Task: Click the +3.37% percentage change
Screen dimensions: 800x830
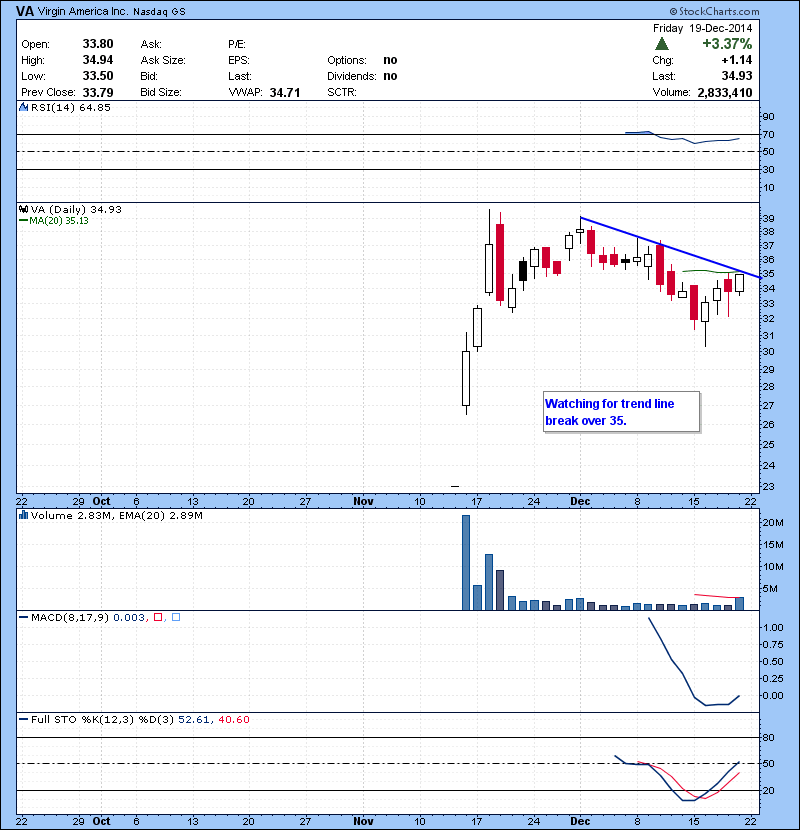Action: 727,43
